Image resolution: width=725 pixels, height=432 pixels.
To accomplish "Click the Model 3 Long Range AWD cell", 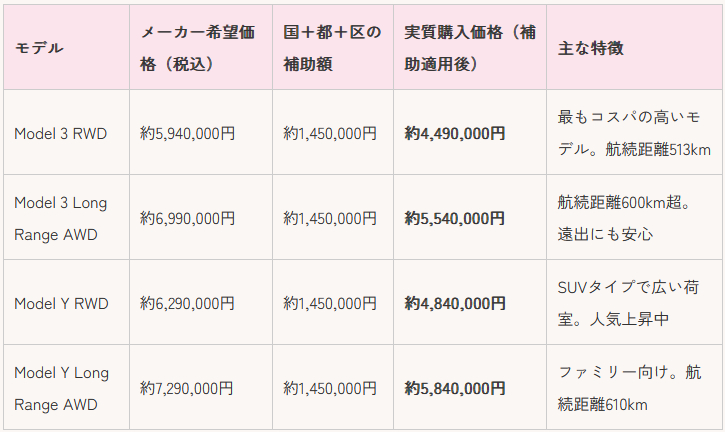I will [x=60, y=218].
